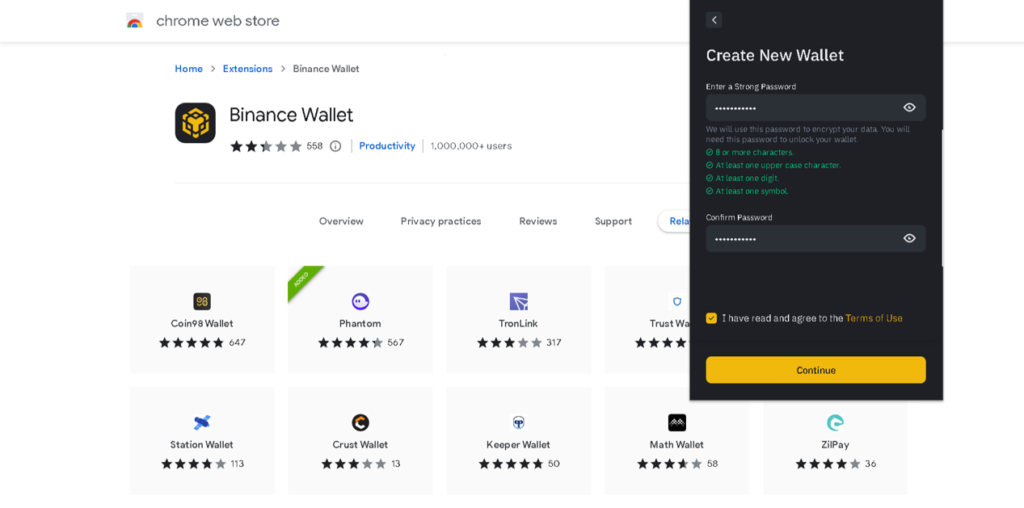Viewport: 1024px width, 508px height.
Task: Open the Productivity category link
Action: (x=387, y=146)
